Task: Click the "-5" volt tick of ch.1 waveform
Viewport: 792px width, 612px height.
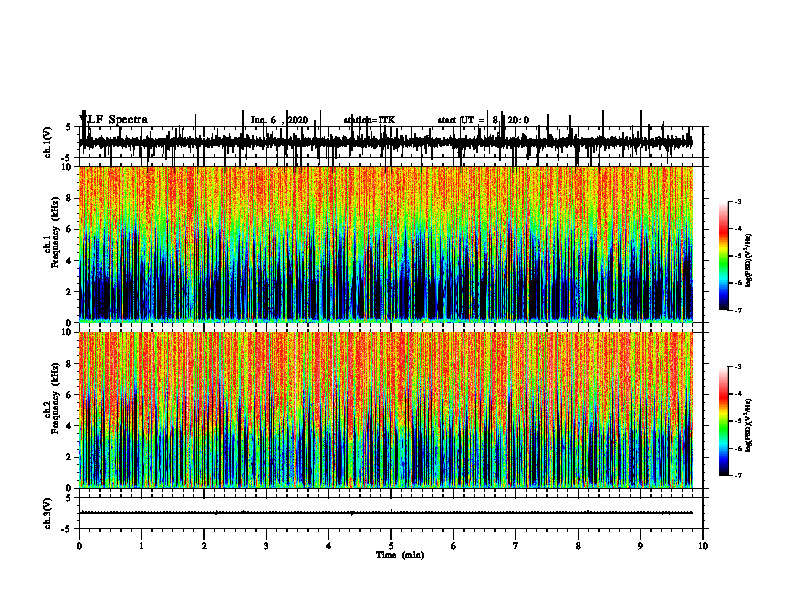Action: [67, 158]
